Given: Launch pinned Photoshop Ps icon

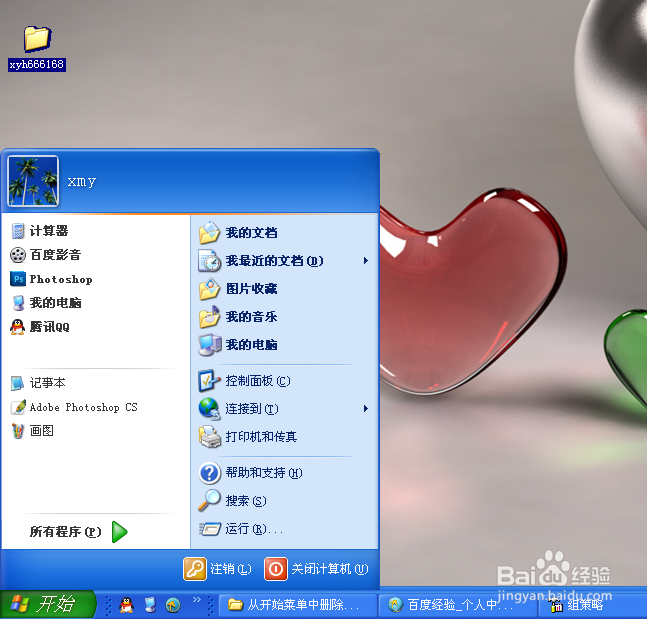Looking at the screenshot, I should pyautogui.click(x=18, y=279).
